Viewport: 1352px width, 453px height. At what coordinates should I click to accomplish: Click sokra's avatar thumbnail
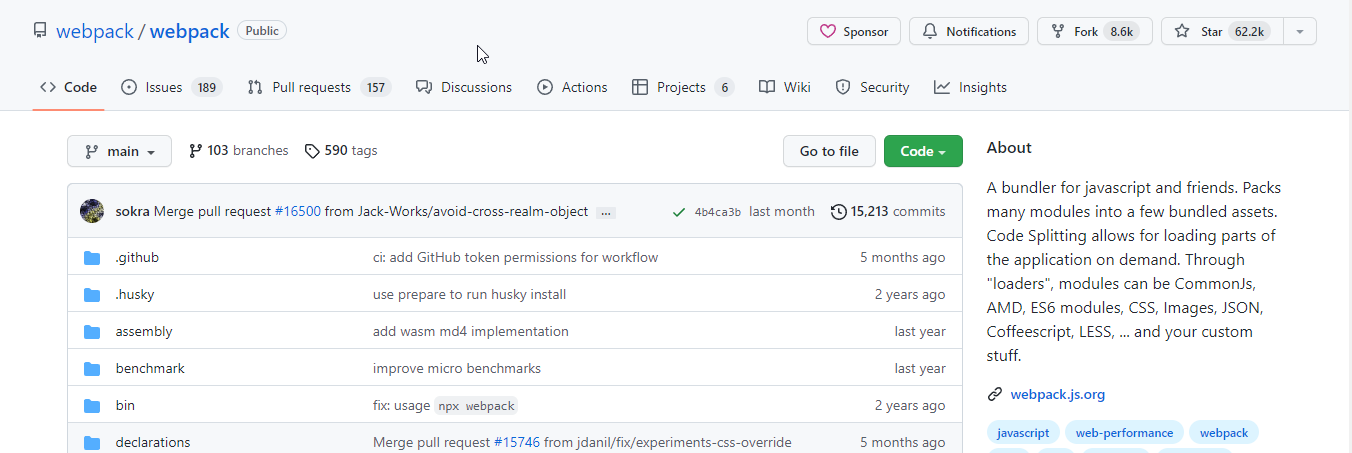point(92,211)
